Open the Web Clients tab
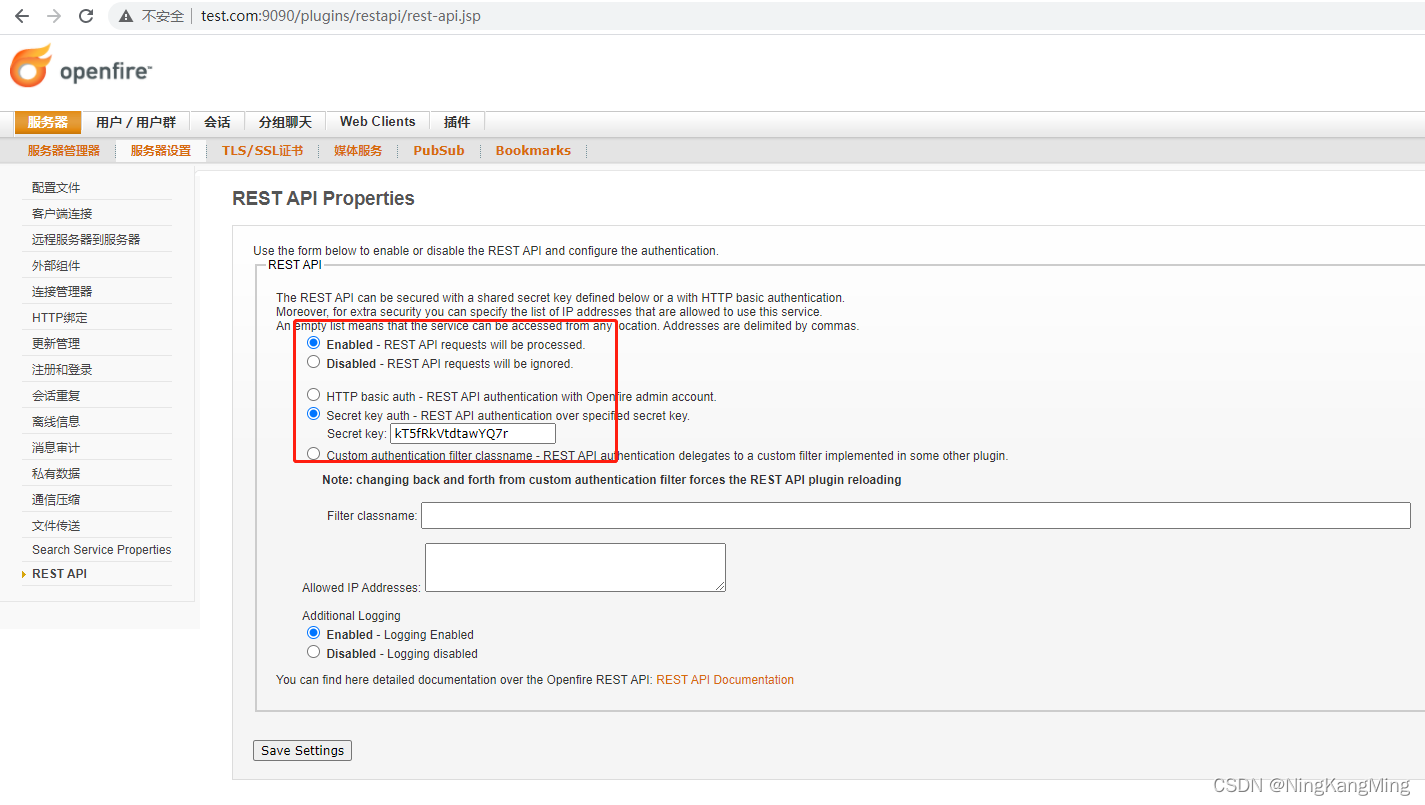Image resolution: width=1425 pixels, height=805 pixels. tap(377, 122)
